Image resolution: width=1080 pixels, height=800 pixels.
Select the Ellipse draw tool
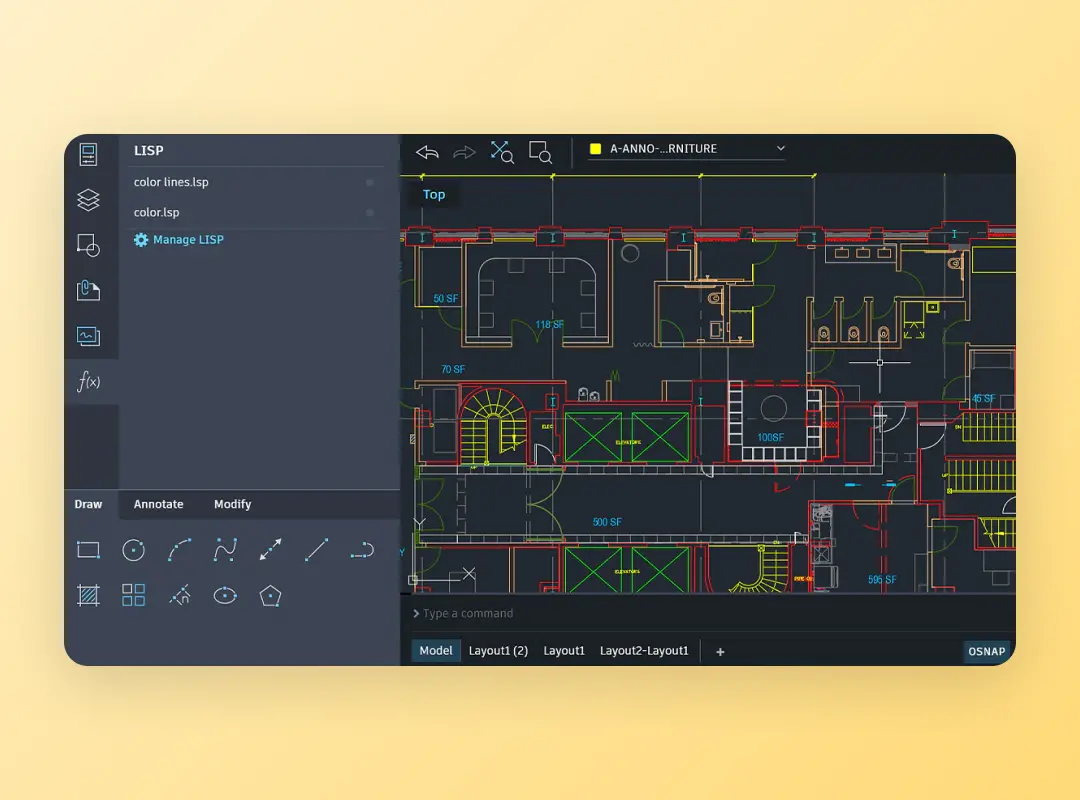(x=225, y=595)
